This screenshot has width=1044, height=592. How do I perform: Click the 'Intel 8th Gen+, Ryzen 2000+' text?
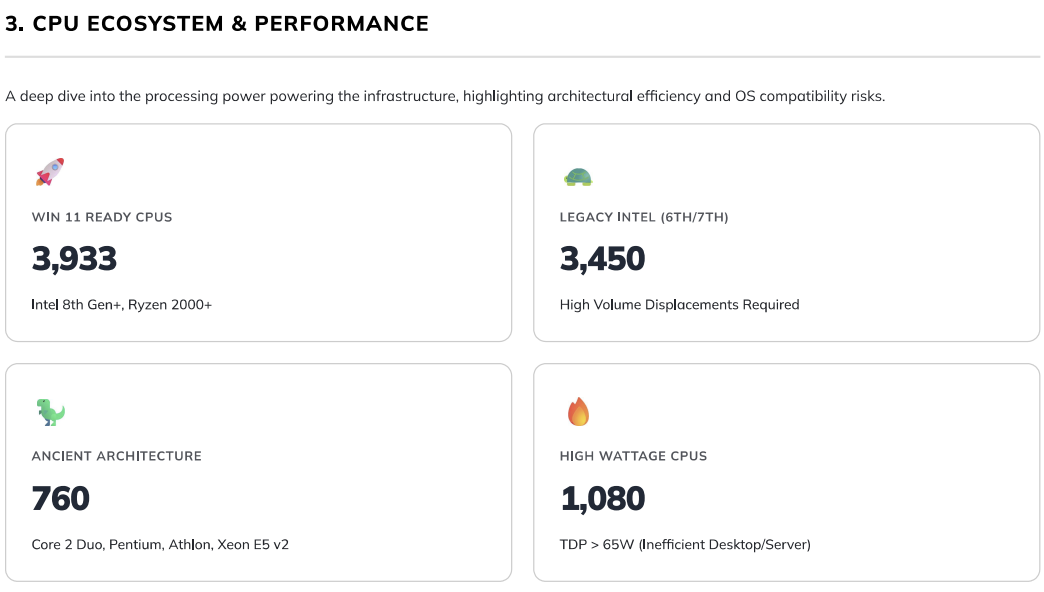pos(122,305)
